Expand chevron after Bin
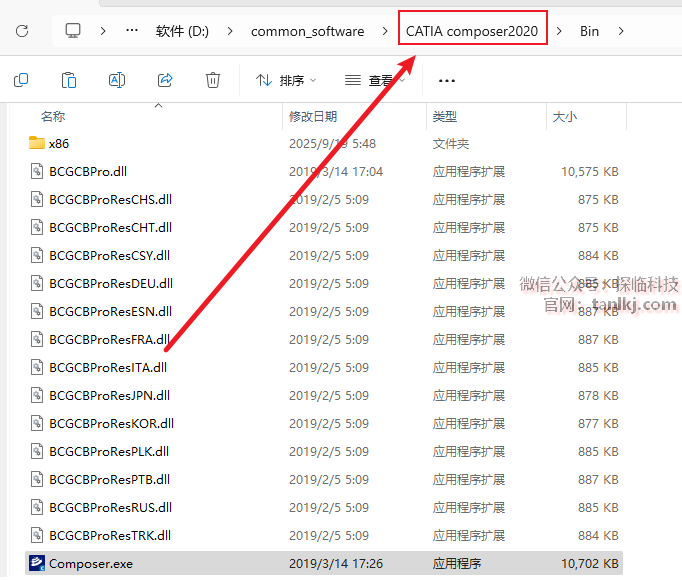 pyautogui.click(x=621, y=31)
